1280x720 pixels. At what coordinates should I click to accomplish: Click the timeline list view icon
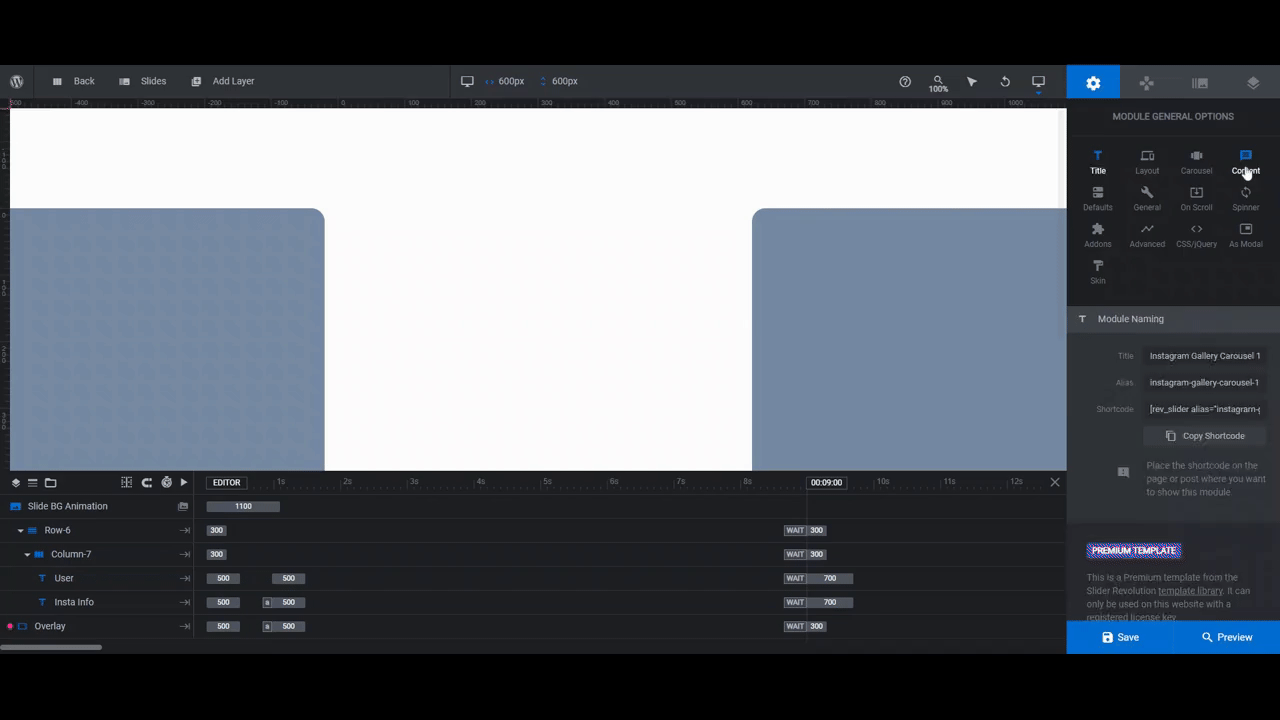tap(32, 483)
